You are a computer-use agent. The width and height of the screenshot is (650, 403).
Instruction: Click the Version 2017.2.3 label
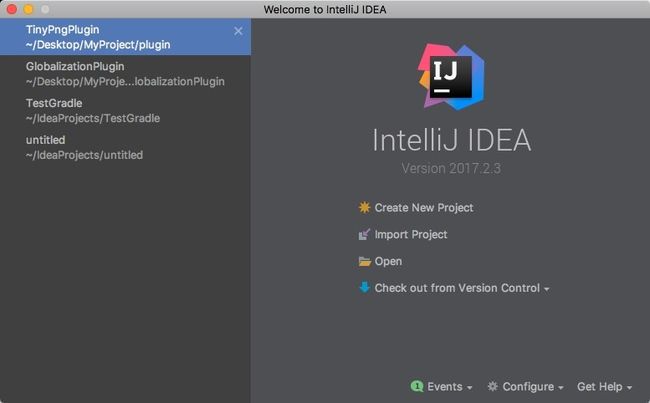[451, 168]
